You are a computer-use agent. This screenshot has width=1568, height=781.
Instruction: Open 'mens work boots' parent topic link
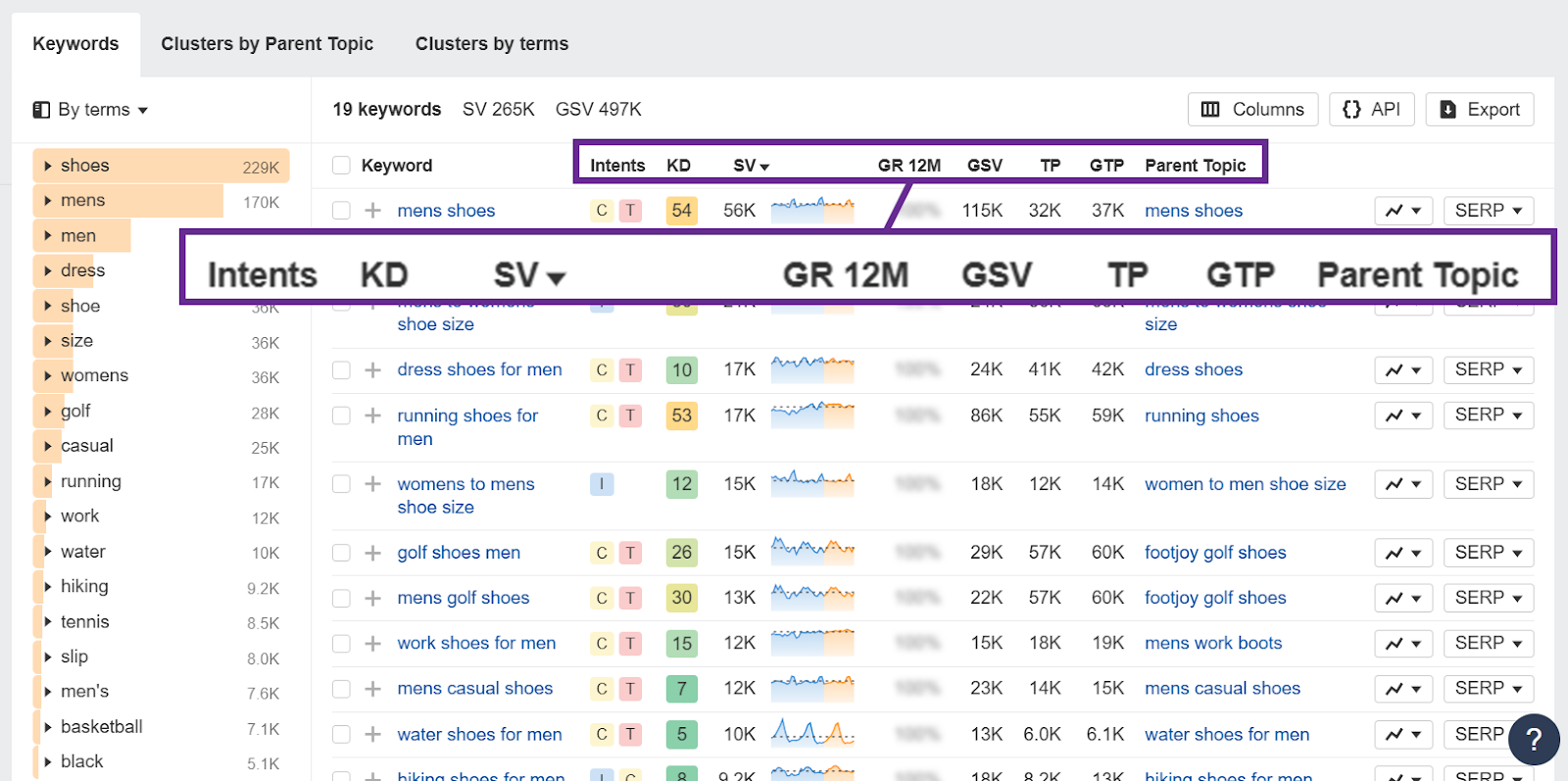click(x=1213, y=644)
